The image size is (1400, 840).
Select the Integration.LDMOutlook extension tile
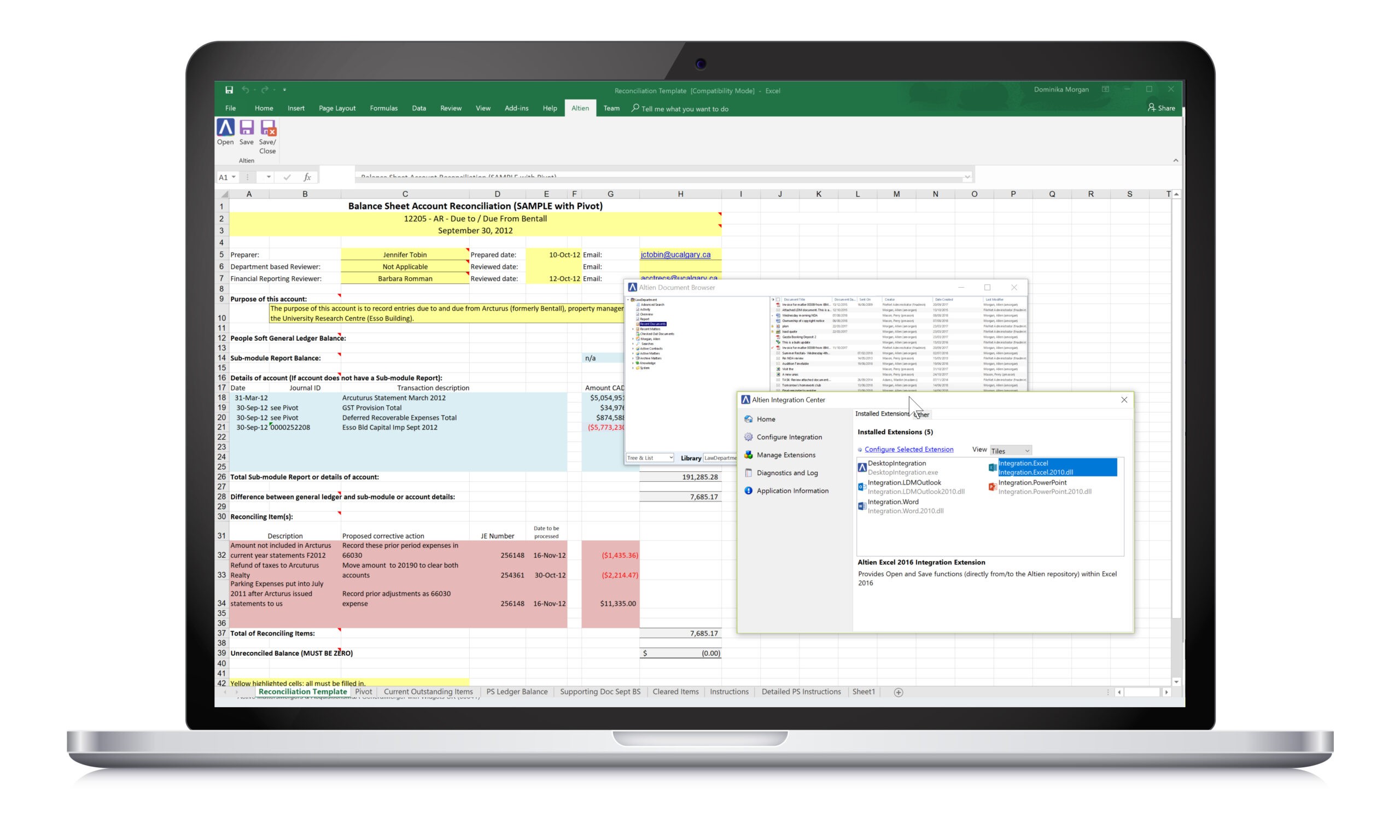point(911,487)
